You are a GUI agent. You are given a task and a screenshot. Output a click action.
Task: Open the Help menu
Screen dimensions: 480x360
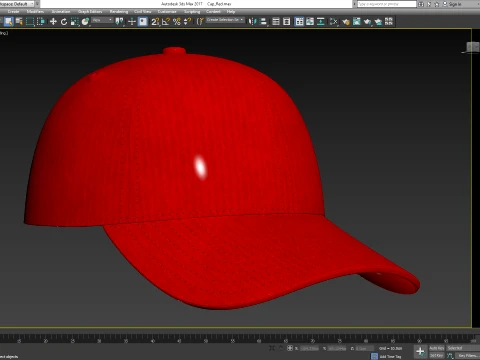click(x=231, y=11)
